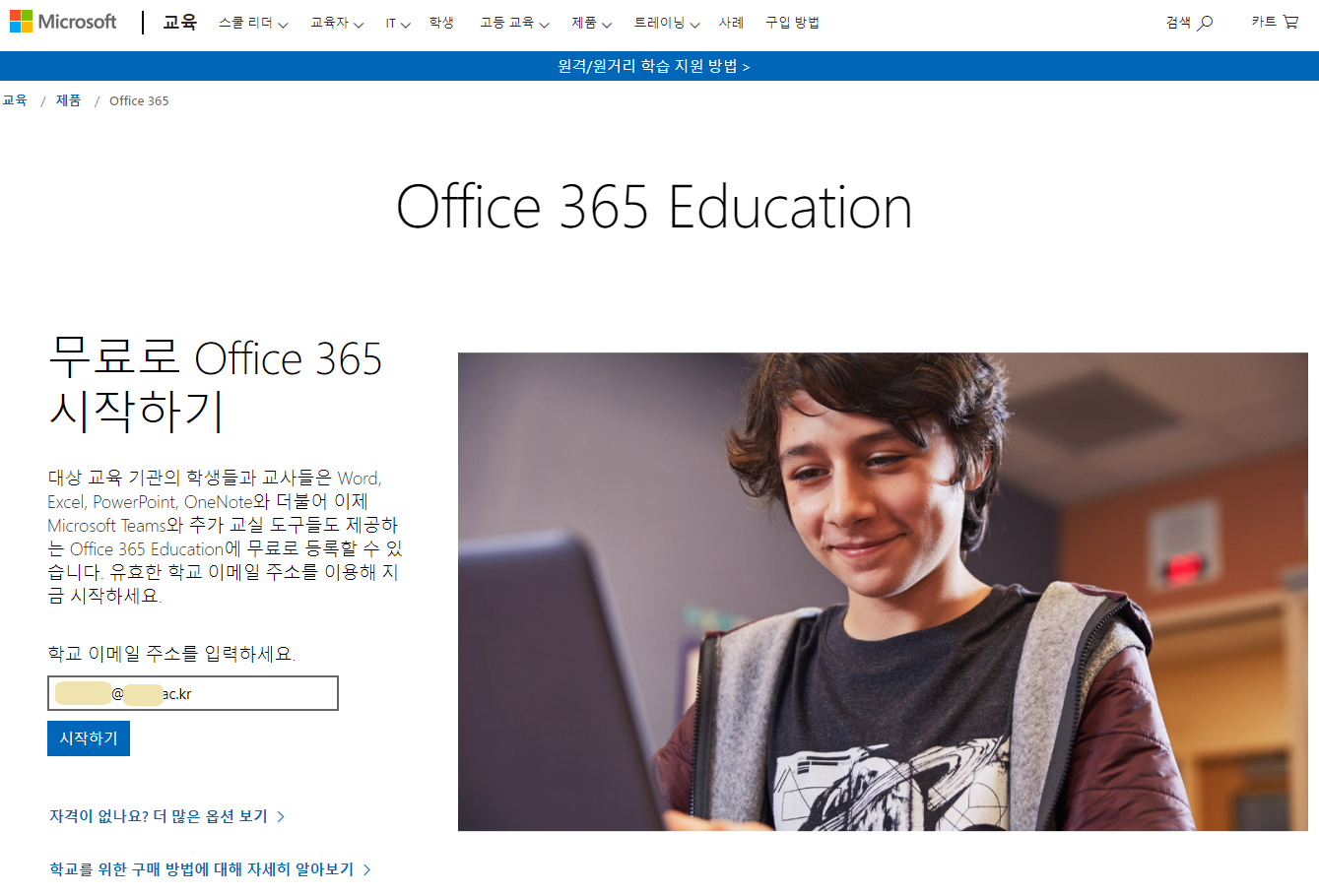Expand the 제품 dropdown in navigation bar
Image resolution: width=1319 pixels, height=896 pixels.
[591, 23]
